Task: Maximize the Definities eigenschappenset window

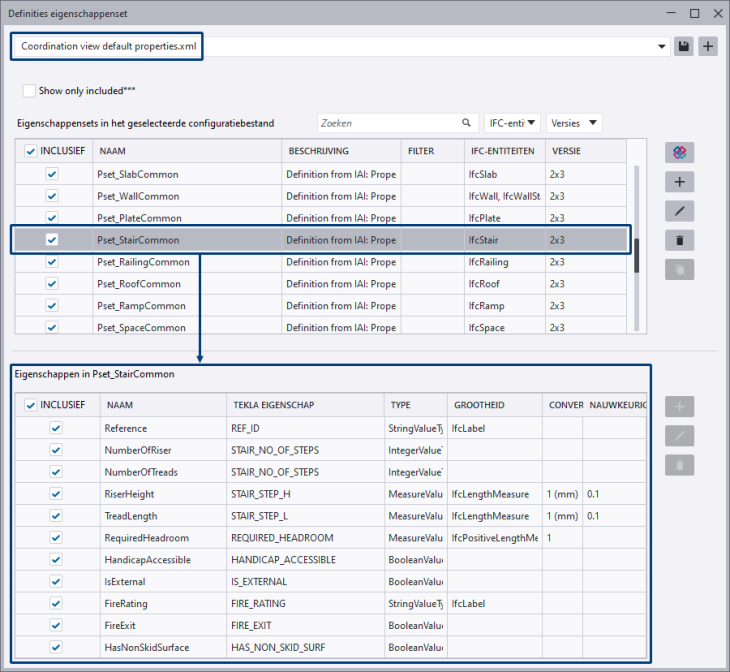Action: click(694, 14)
